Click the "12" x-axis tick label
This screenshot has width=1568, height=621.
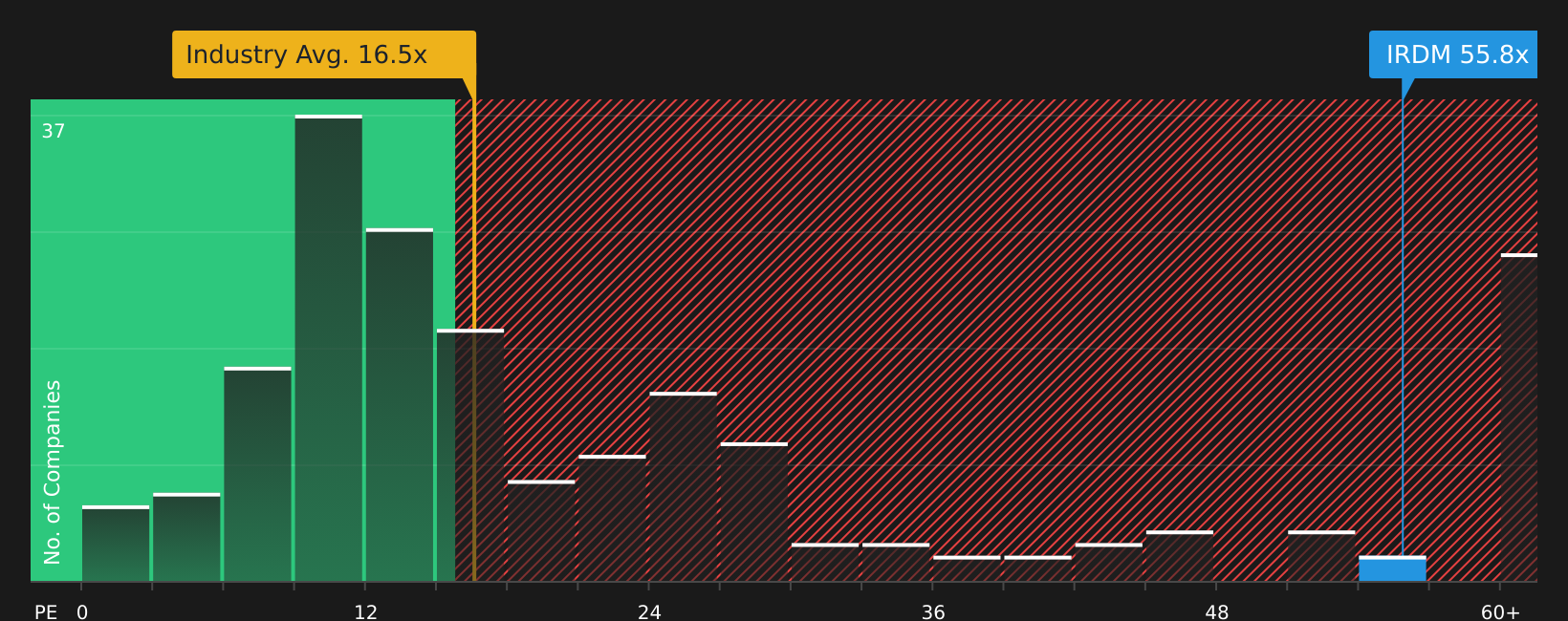pyautogui.click(x=366, y=612)
